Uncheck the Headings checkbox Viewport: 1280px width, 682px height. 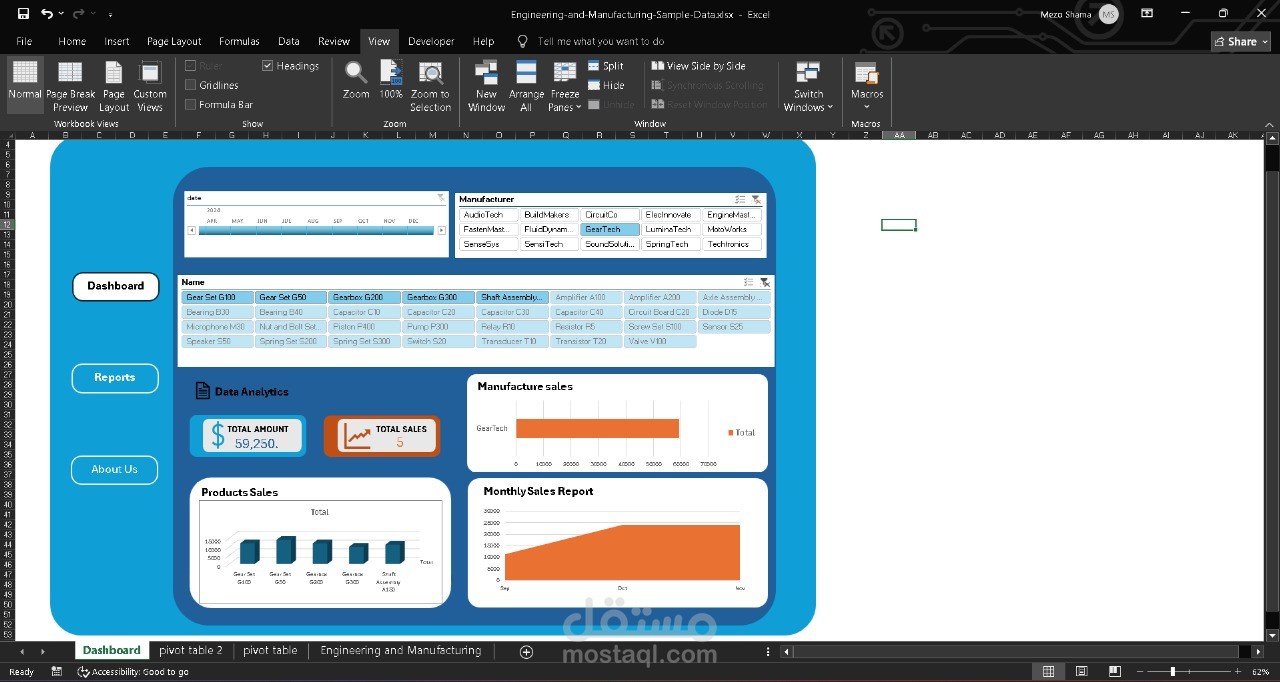click(x=267, y=65)
